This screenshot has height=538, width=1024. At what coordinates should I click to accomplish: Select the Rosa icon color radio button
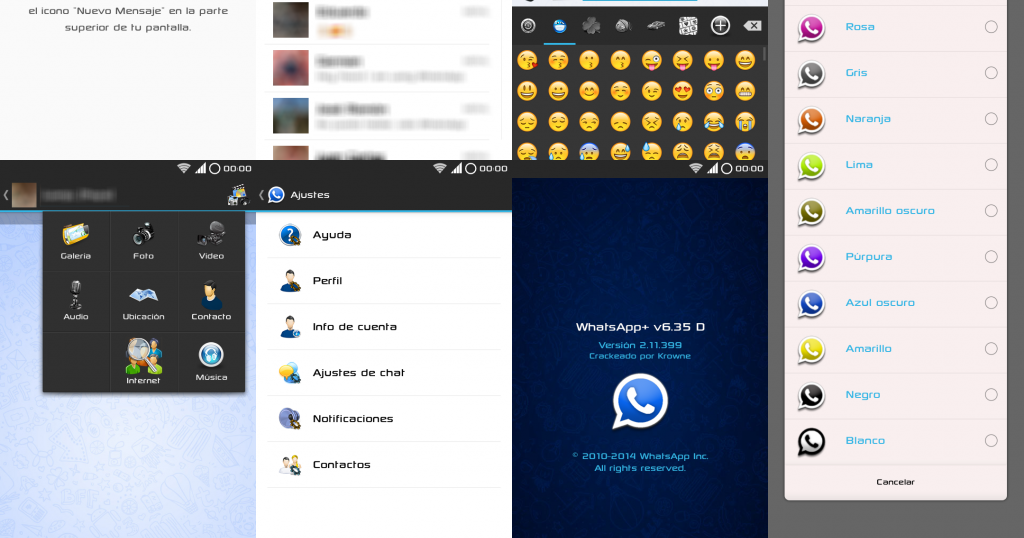pos(991,27)
